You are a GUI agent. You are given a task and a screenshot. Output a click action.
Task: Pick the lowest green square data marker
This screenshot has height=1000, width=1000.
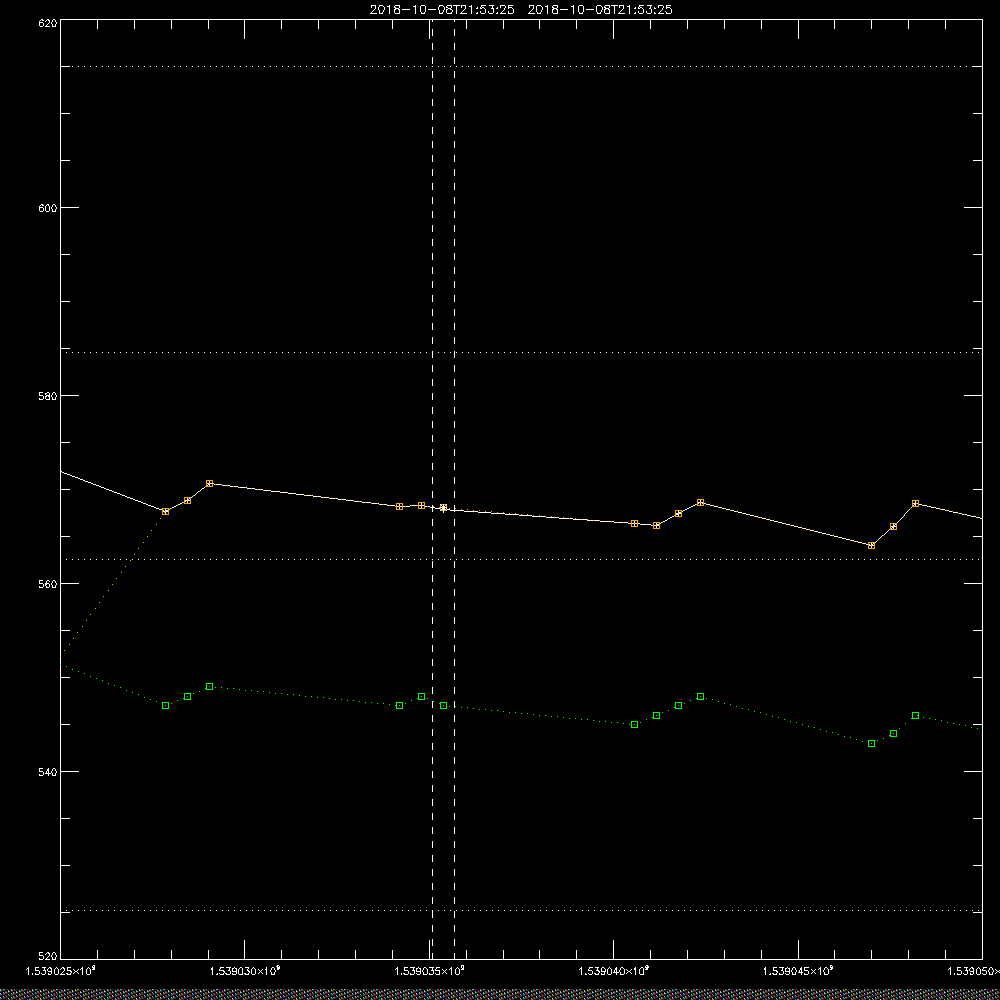(x=872, y=744)
